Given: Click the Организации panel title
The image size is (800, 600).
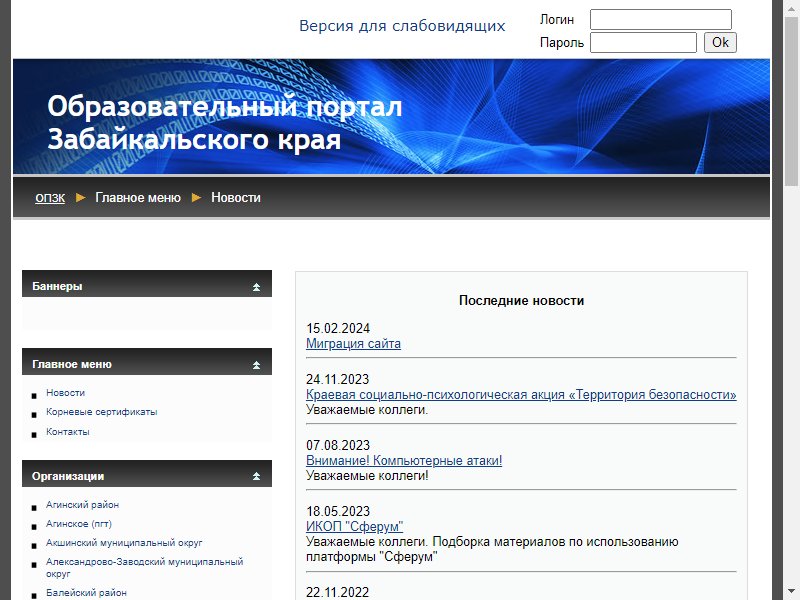Looking at the screenshot, I should click(68, 476).
